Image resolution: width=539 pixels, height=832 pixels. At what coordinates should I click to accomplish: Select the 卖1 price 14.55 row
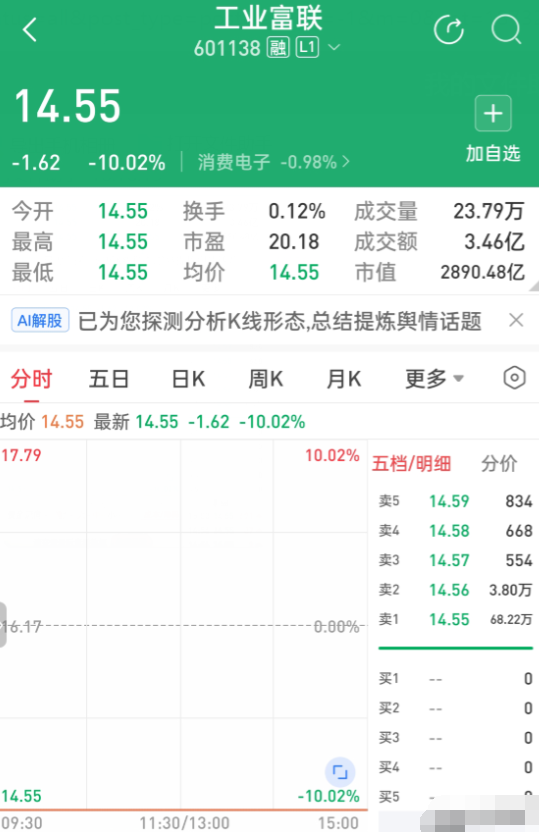click(455, 619)
